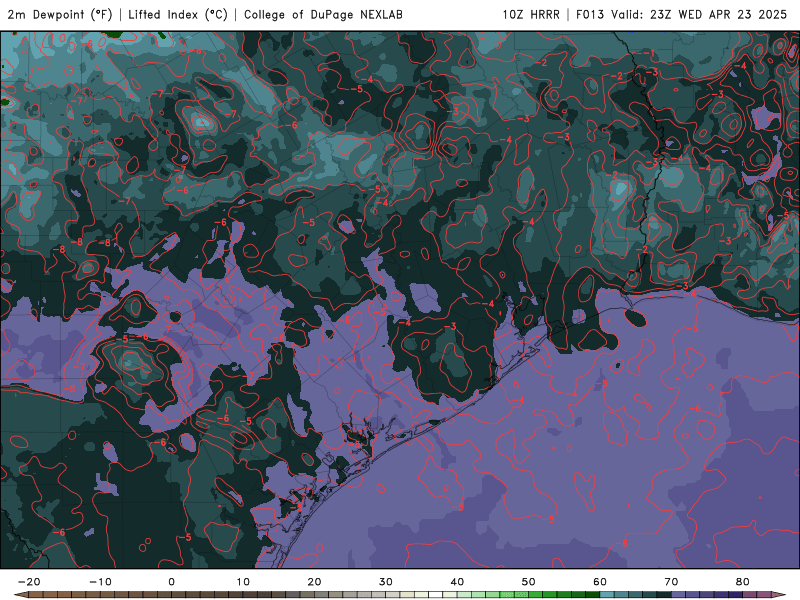Click the '50' color scale label

tap(529, 582)
